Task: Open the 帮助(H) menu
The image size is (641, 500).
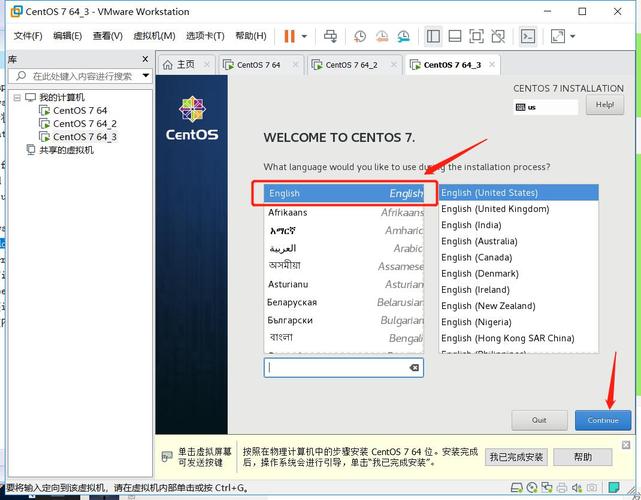Action: [251, 36]
